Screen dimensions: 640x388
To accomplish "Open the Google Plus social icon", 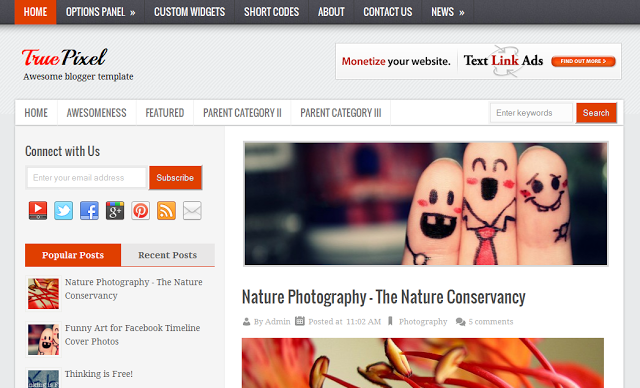I will (115, 211).
